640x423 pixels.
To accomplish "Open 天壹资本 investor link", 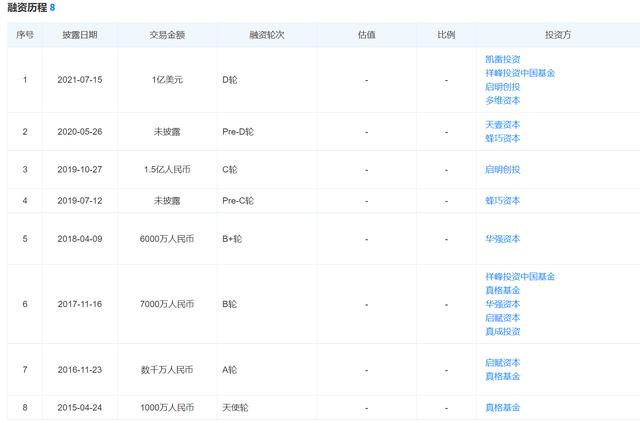I will 502,125.
